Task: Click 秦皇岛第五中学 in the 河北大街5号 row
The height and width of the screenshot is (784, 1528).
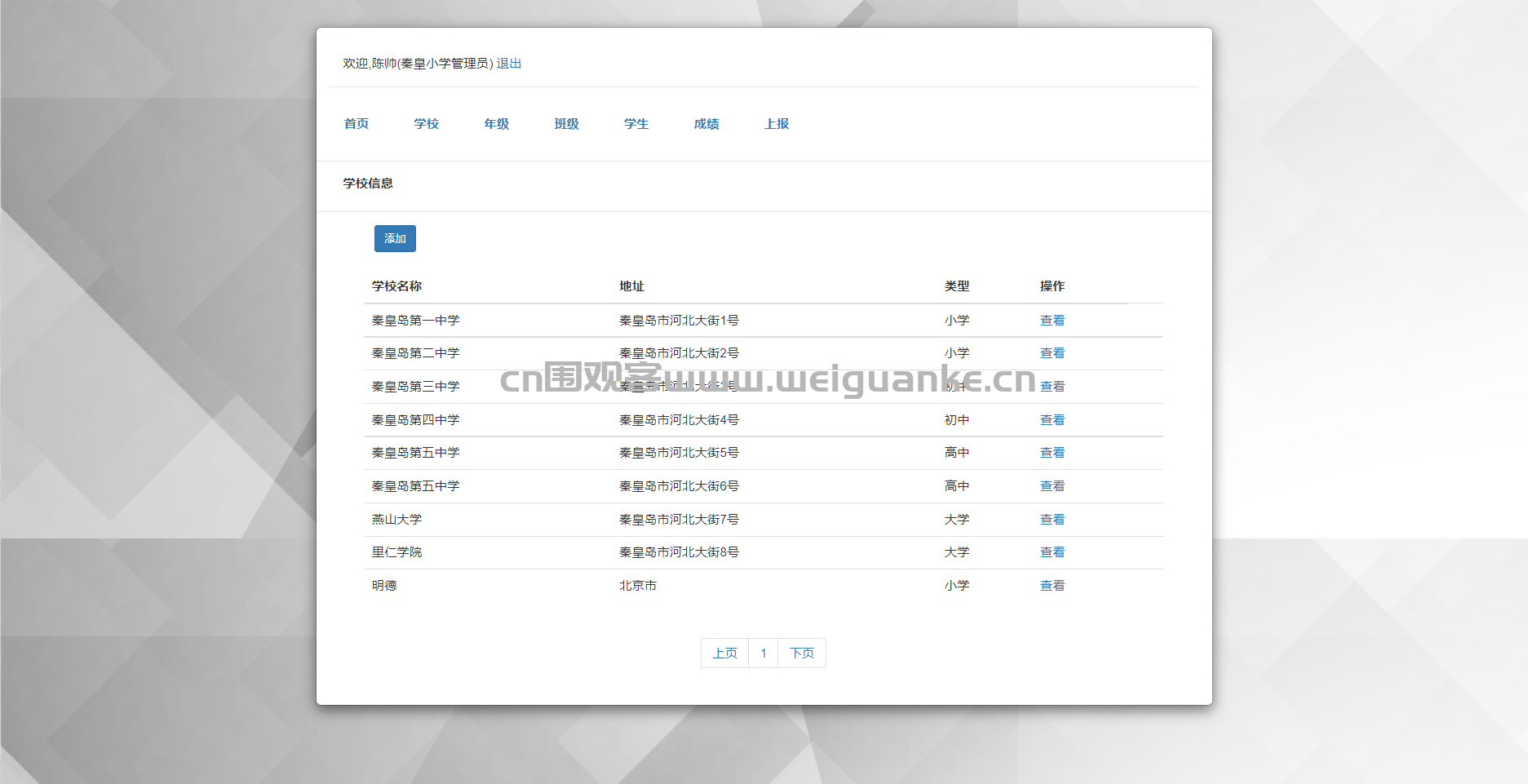Action: tap(416, 453)
